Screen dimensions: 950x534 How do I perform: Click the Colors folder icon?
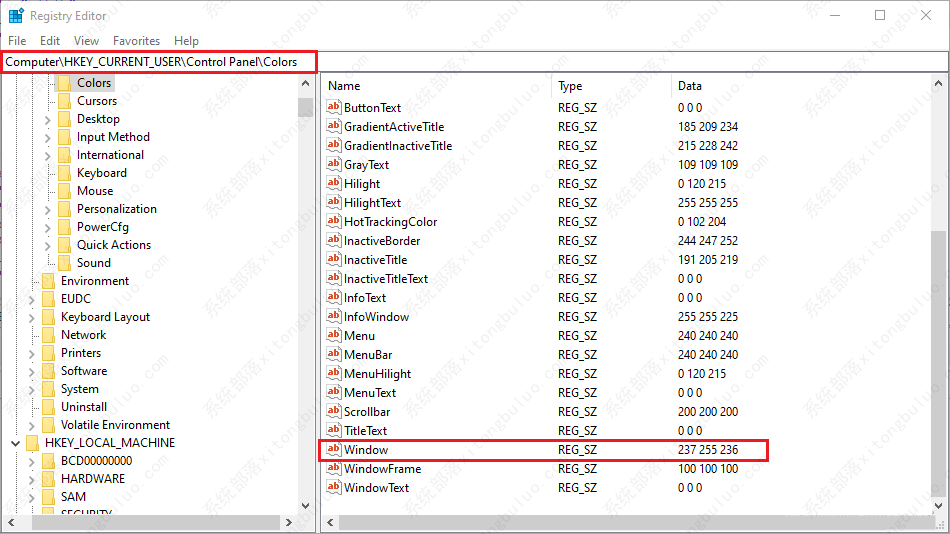pyautogui.click(x=64, y=83)
